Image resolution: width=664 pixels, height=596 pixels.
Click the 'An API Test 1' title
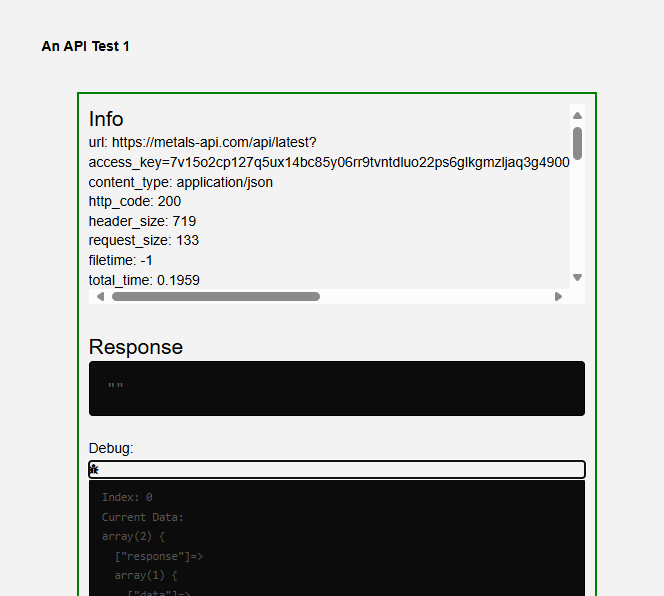point(85,46)
